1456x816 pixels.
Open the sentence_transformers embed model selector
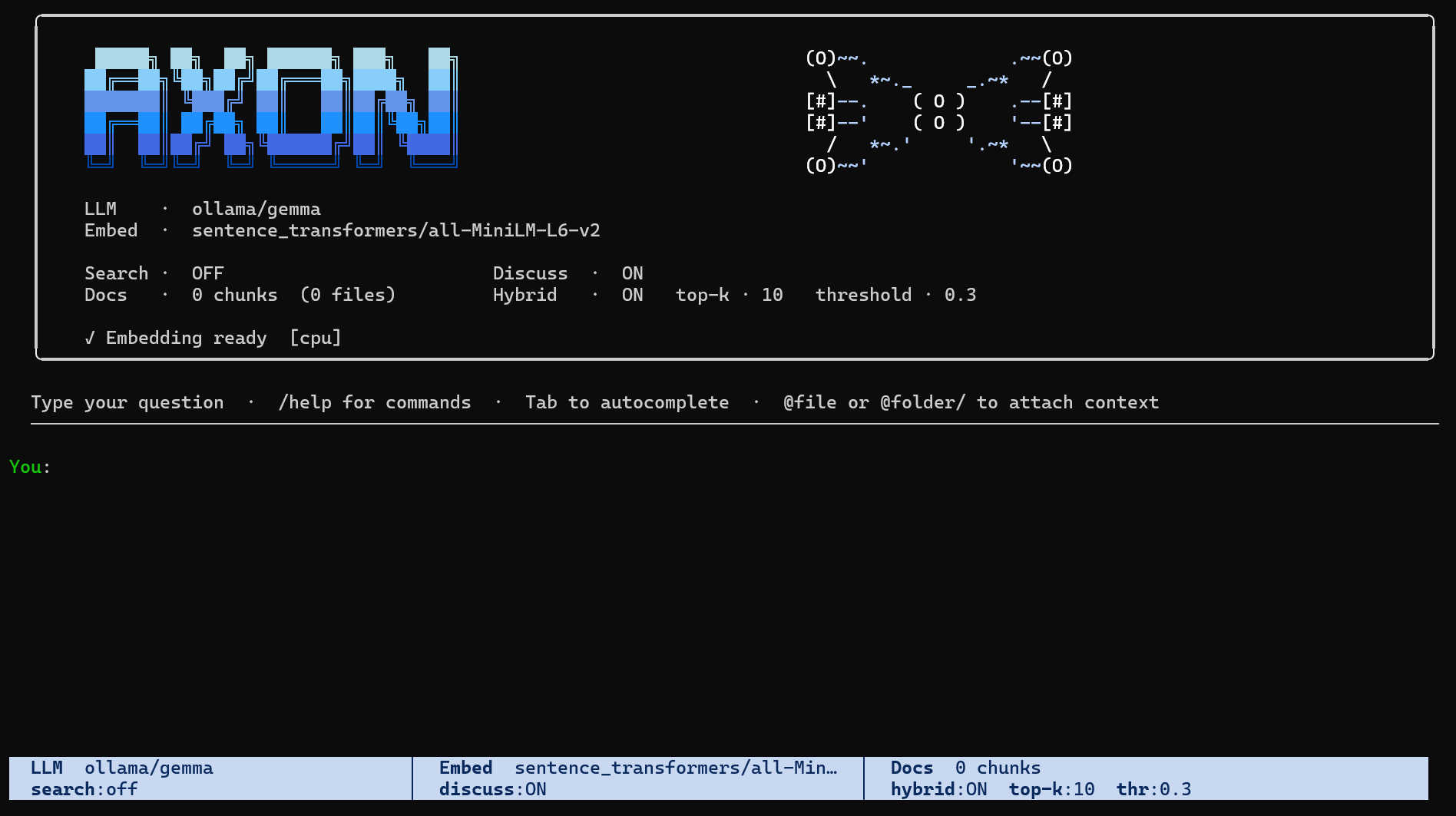tap(396, 230)
